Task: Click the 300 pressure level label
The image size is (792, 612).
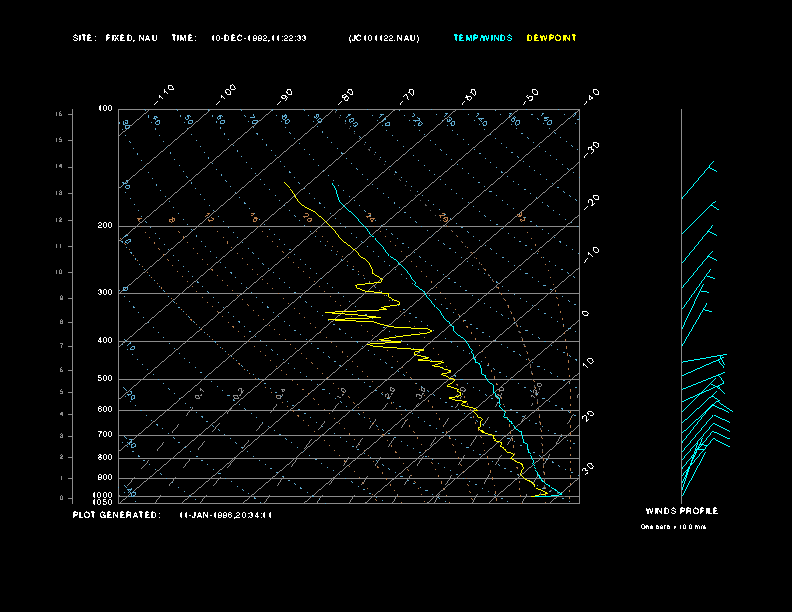Action: [105, 293]
